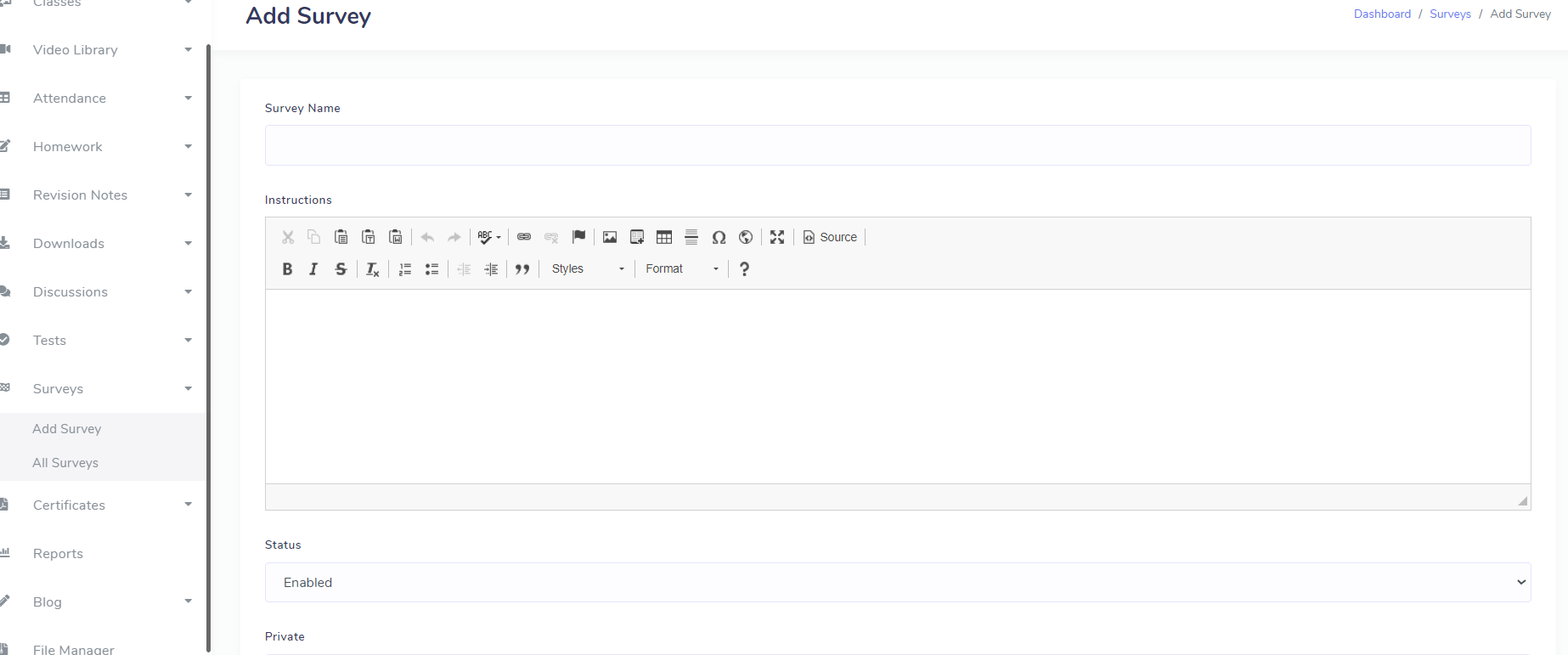Insert a table in the editor
This screenshot has height=655, width=1568.
(x=664, y=237)
